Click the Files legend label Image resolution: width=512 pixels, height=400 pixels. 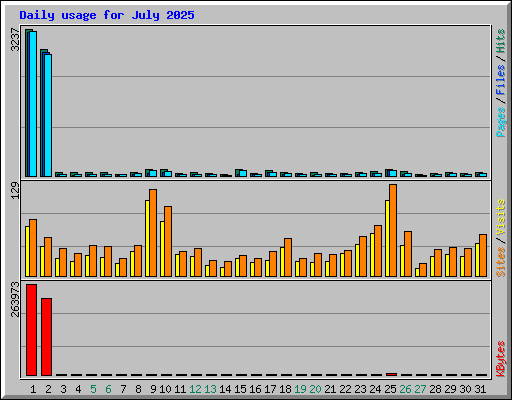click(501, 80)
